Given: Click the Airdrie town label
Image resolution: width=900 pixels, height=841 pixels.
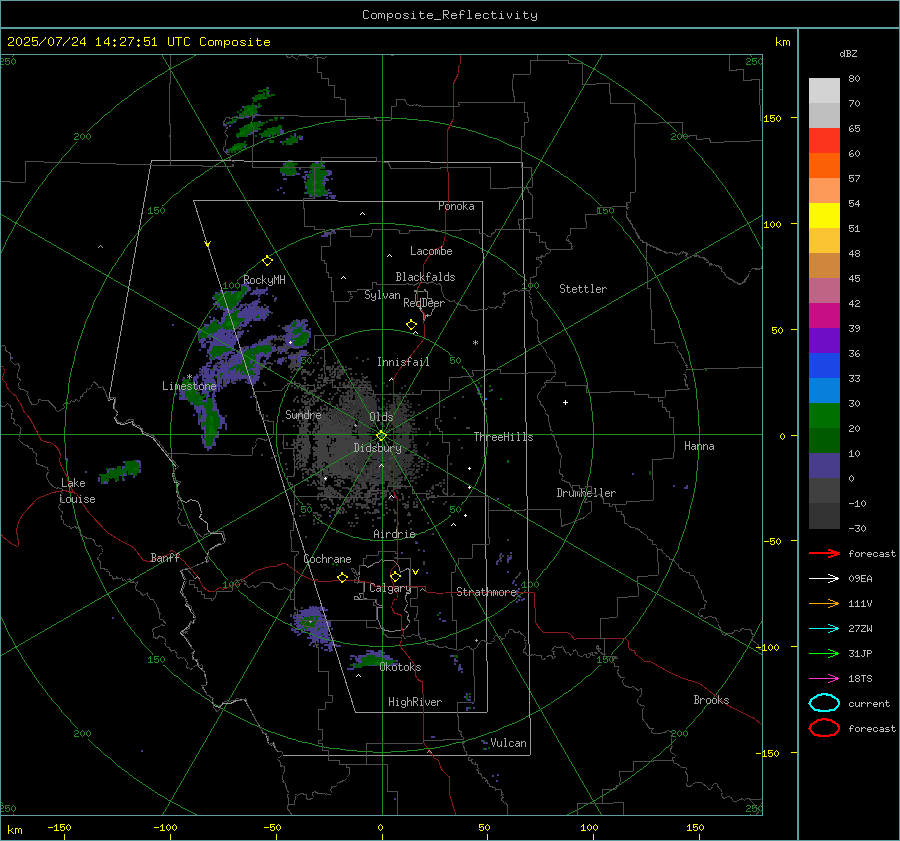Looking at the screenshot, I should (x=394, y=534).
